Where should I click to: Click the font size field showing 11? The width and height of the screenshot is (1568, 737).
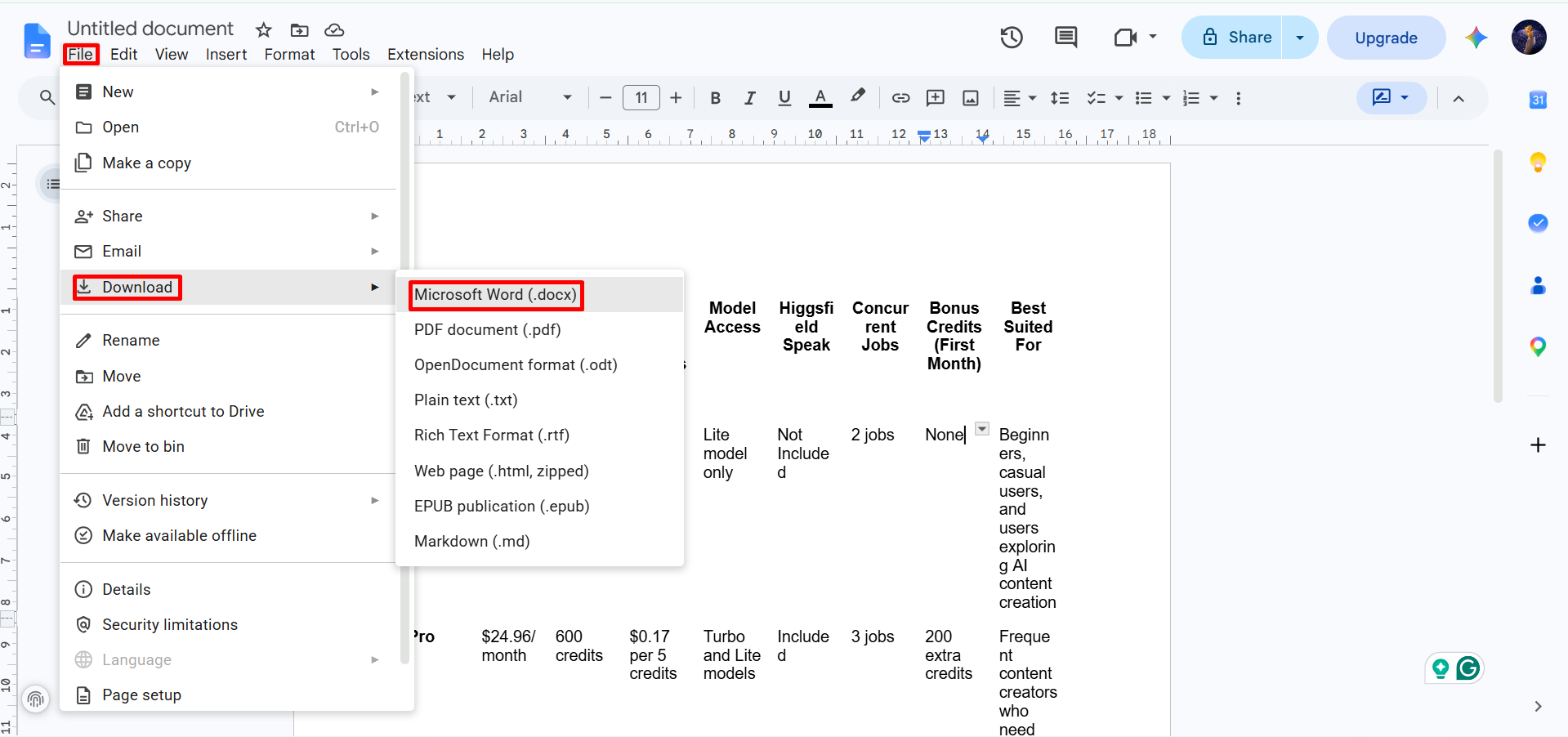pos(641,98)
